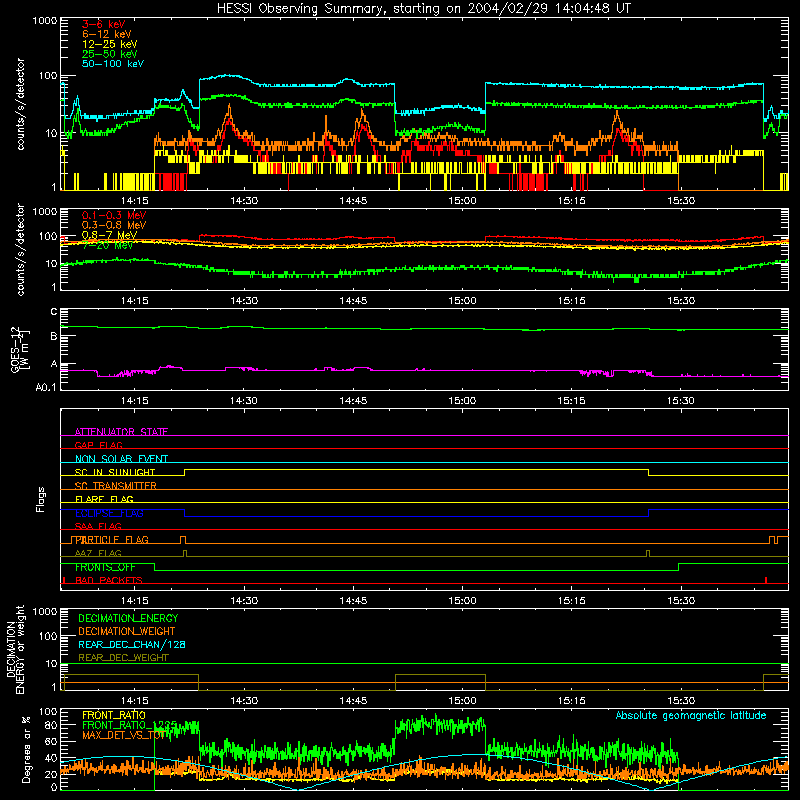Click the ECLIPSE_FLAG label
Image resolution: width=800 pixels, height=800 pixels.
[109, 513]
